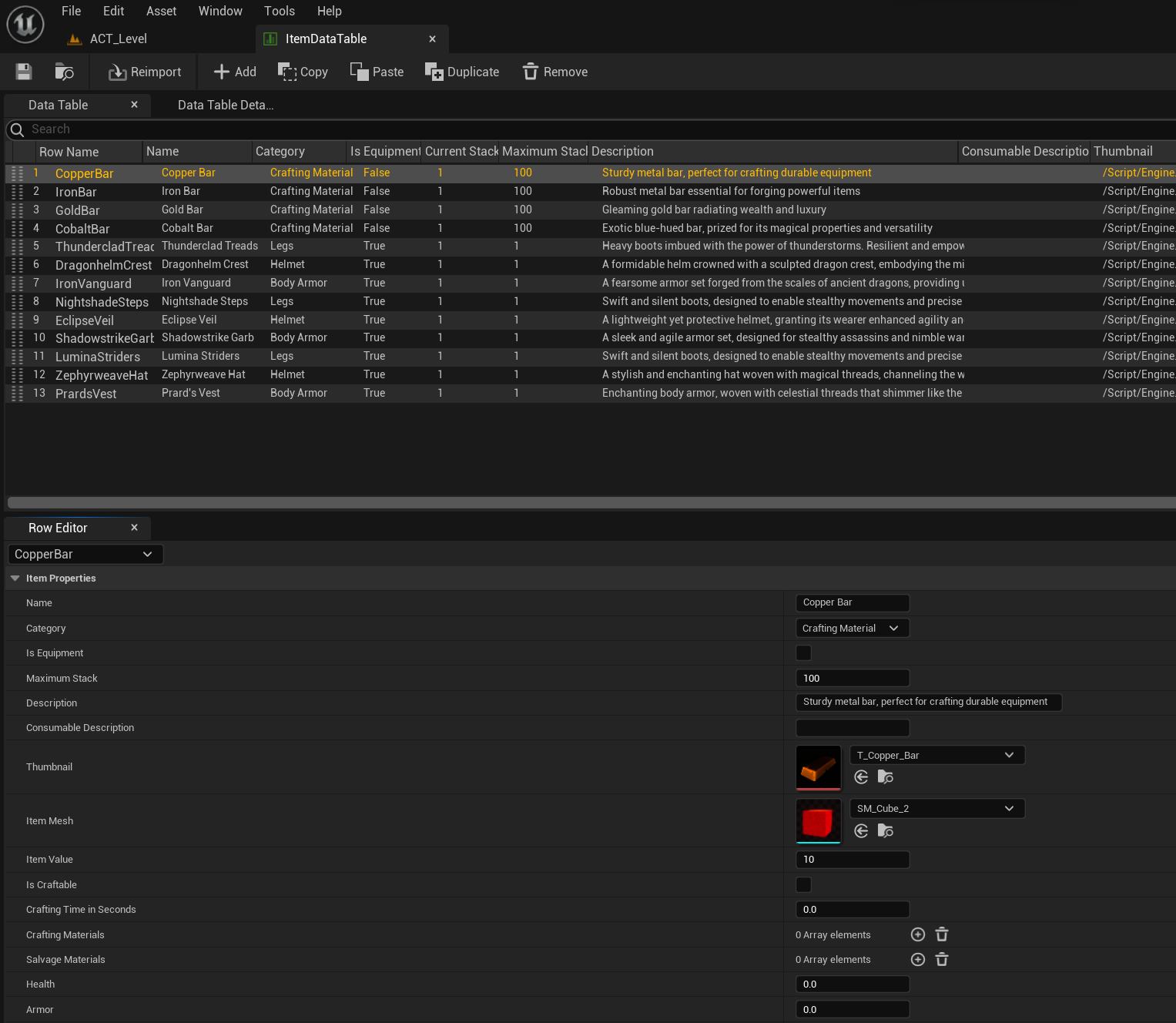Enable the Is Craftable checkbox
The image size is (1176, 1023).
point(803,884)
